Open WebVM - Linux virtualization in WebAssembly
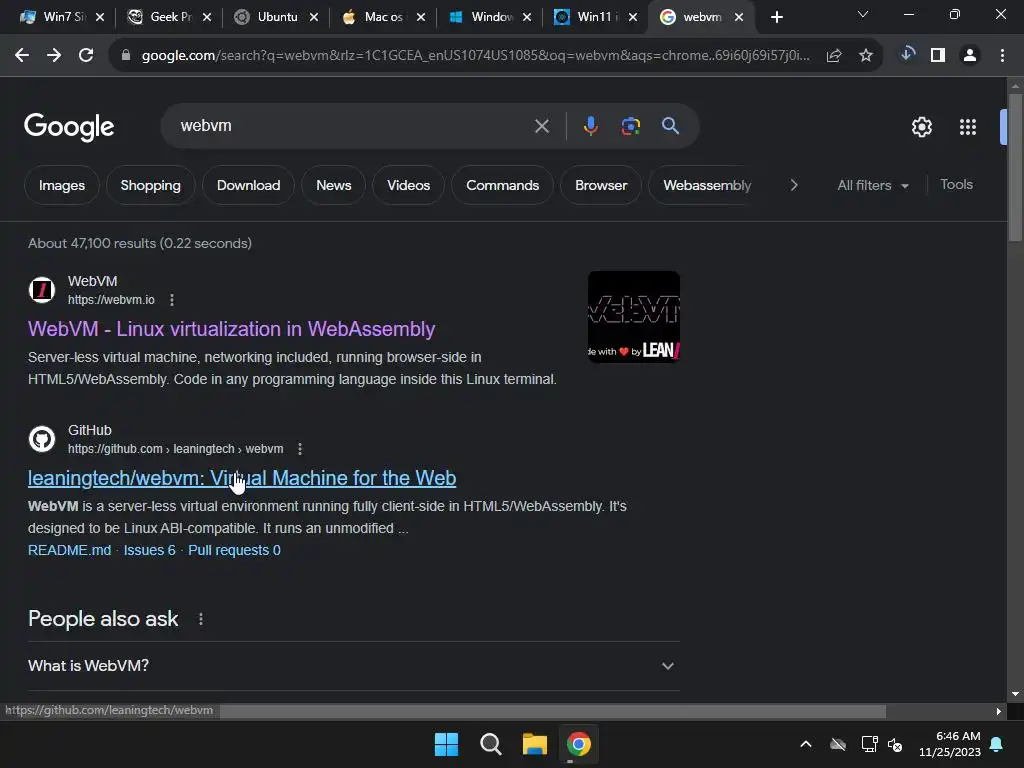Viewport: 1024px width, 768px height. (x=231, y=329)
